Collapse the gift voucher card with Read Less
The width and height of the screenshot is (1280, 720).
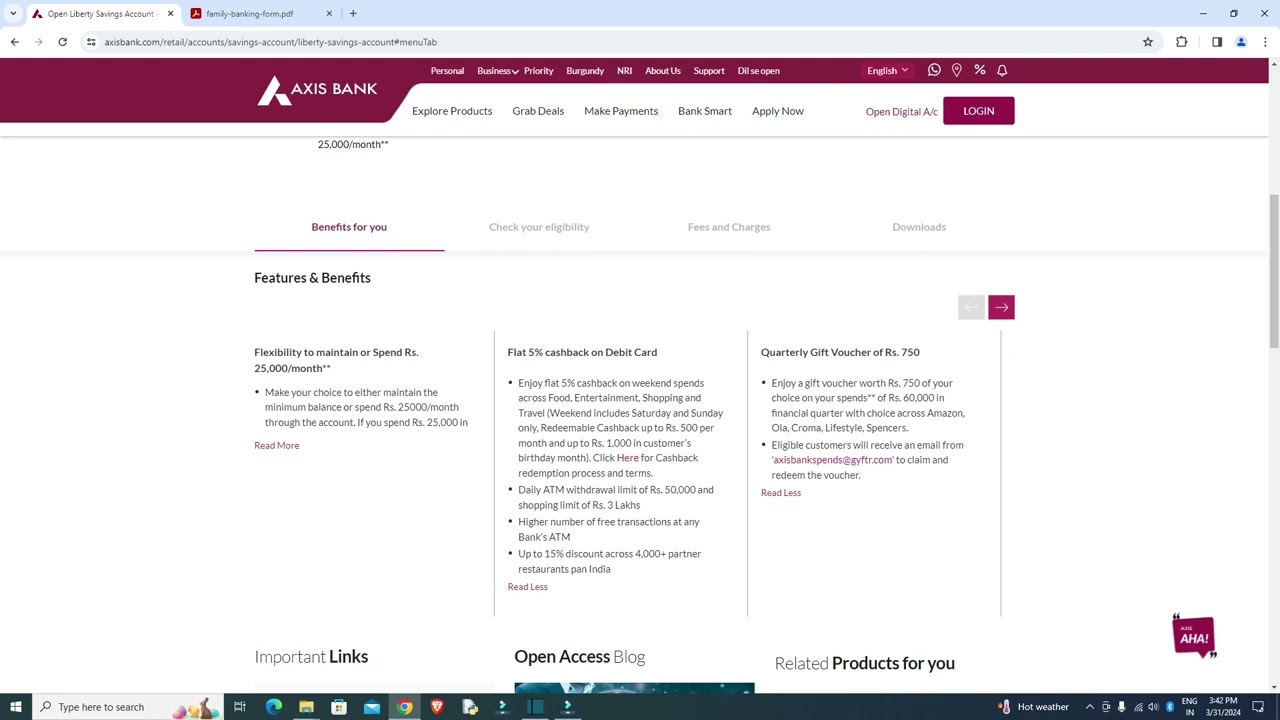(781, 493)
